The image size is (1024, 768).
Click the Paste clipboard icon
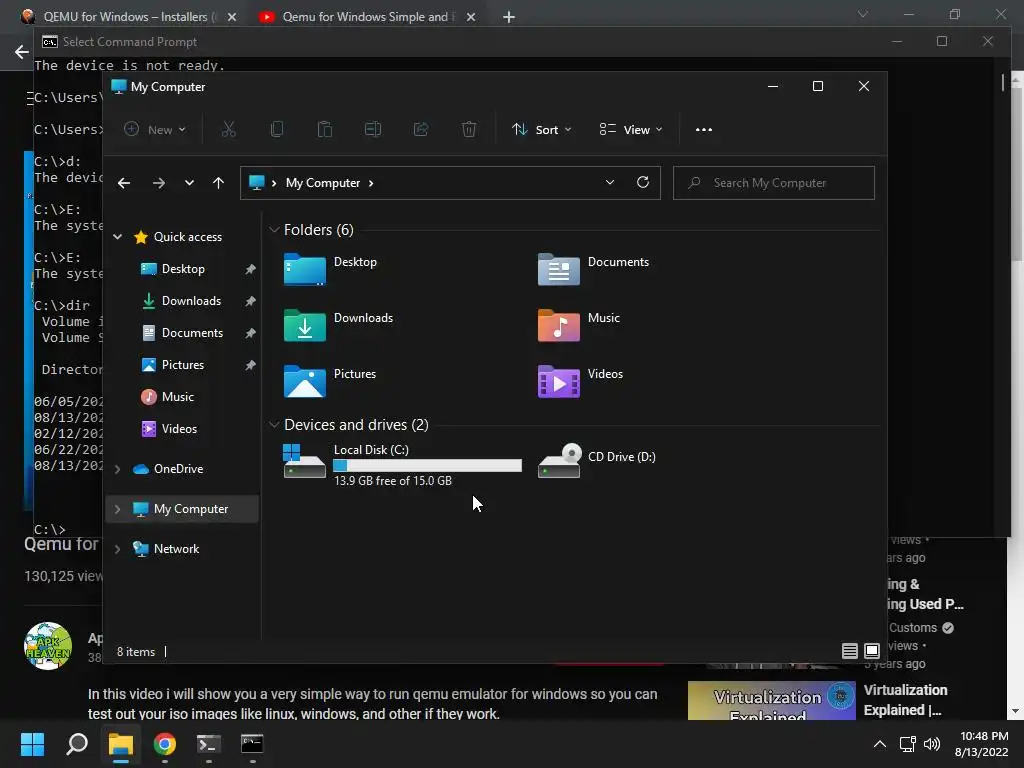325,129
